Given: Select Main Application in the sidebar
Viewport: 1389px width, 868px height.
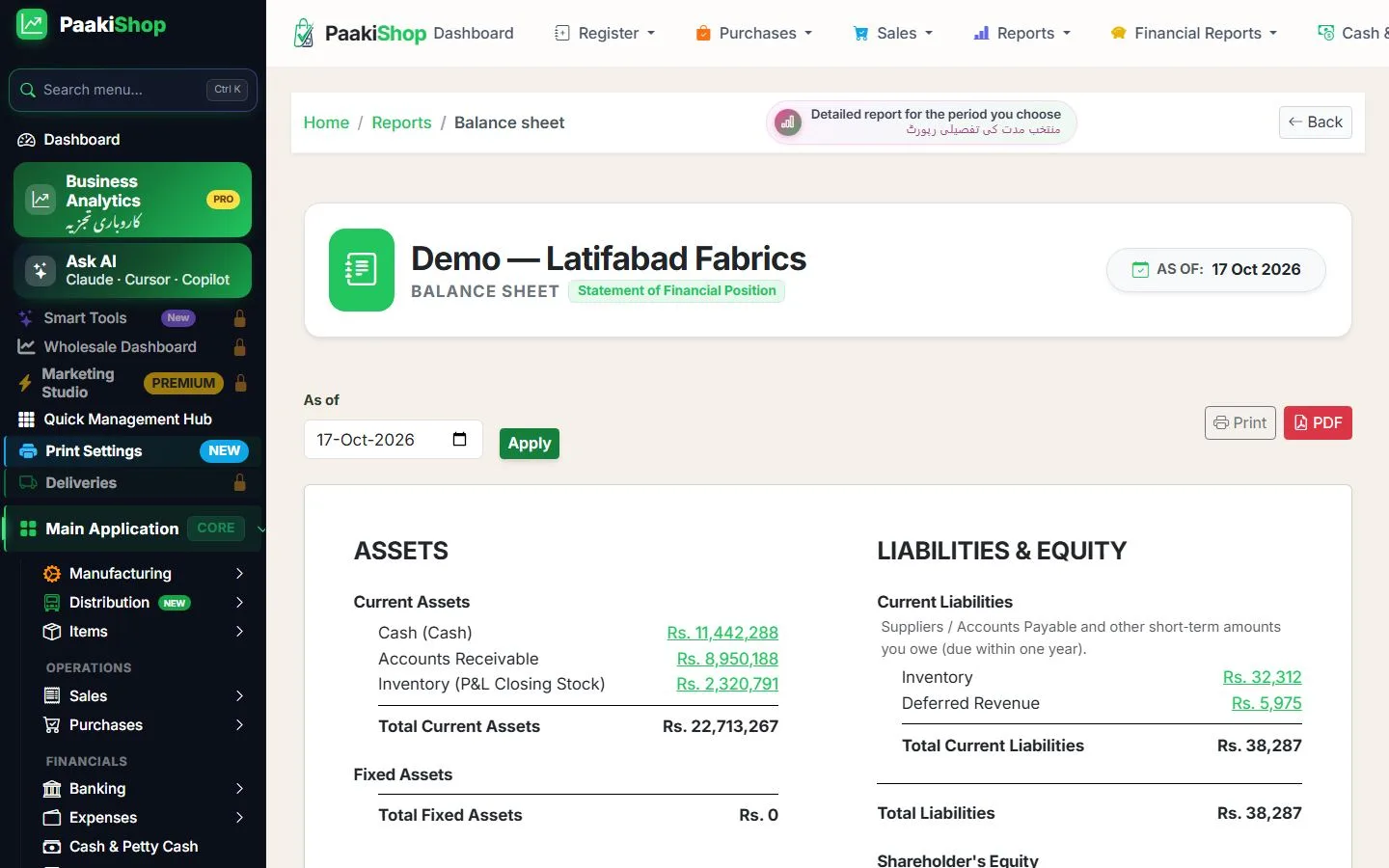Looking at the screenshot, I should (x=133, y=529).
